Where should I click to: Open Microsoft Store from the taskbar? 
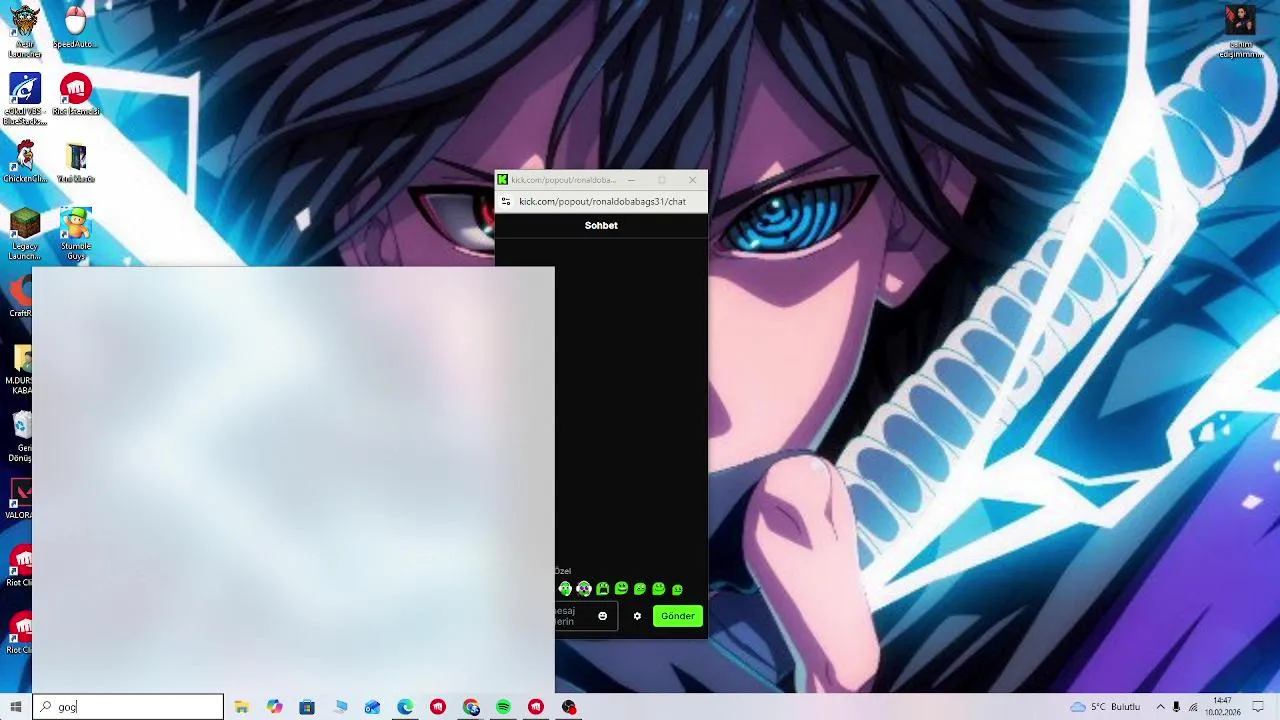click(x=307, y=707)
